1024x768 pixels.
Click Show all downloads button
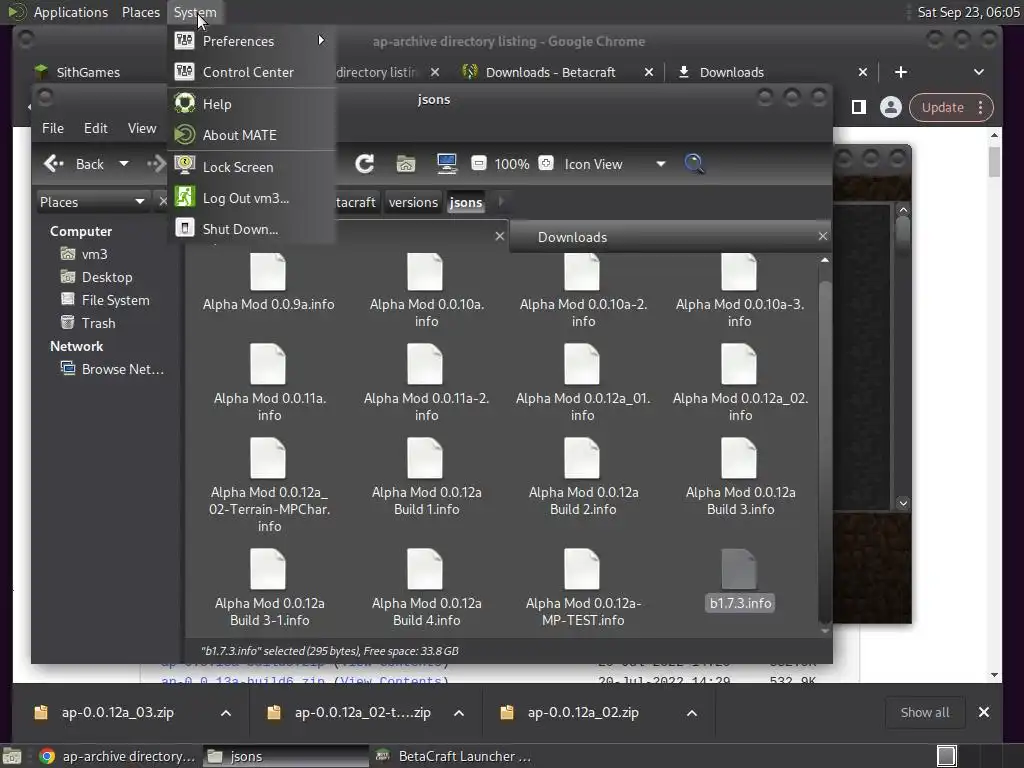tap(925, 712)
